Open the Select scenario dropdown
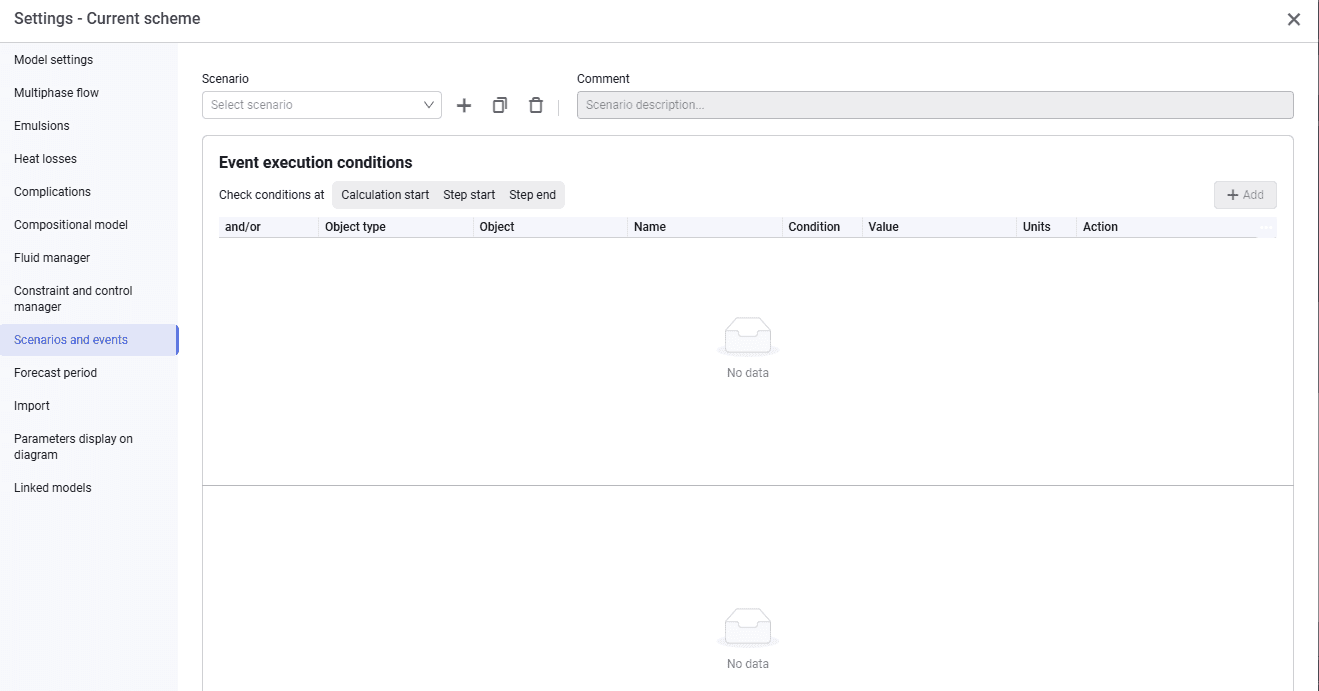 [x=322, y=105]
